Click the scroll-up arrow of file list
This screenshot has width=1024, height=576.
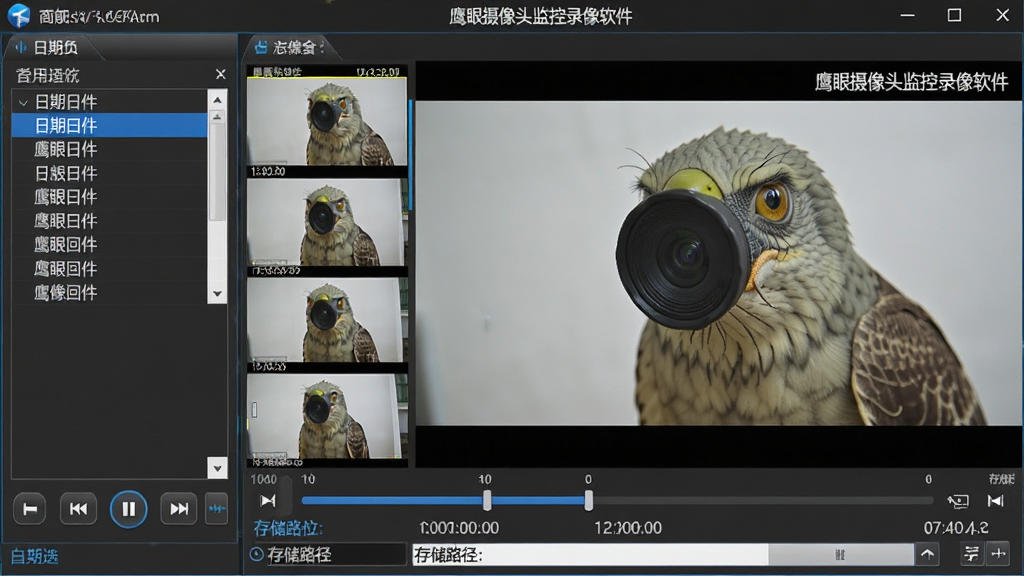click(x=217, y=100)
